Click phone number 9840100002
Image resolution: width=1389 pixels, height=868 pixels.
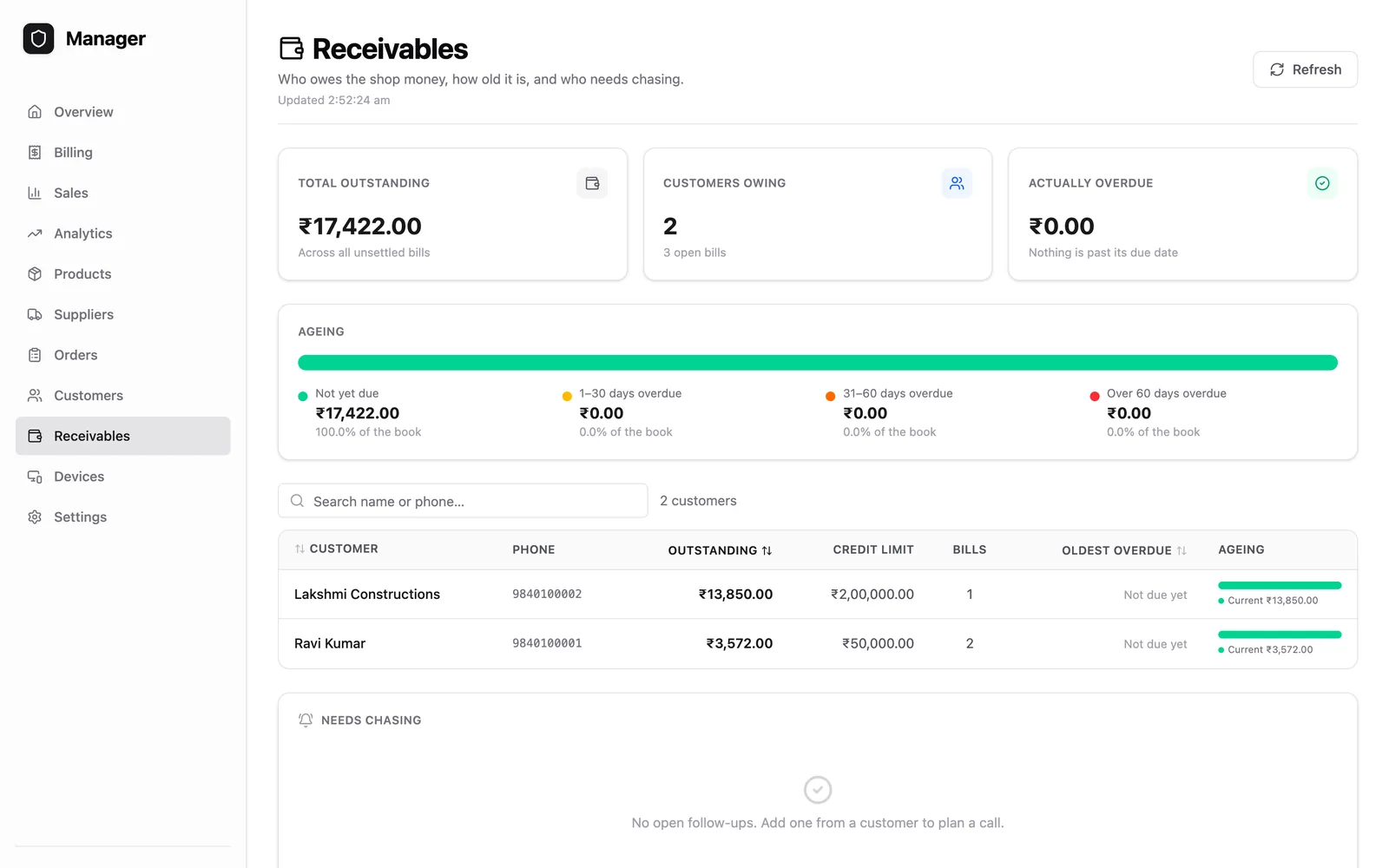(547, 595)
